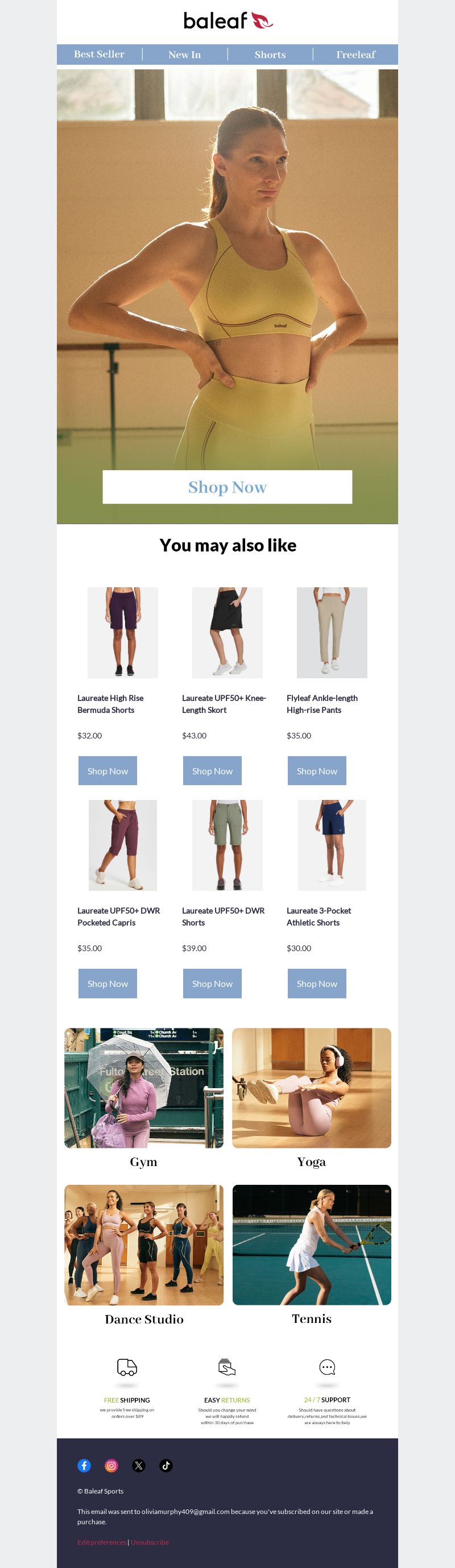The image size is (455, 1568).
Task: Open the Tennis category image
Action: (311, 1245)
